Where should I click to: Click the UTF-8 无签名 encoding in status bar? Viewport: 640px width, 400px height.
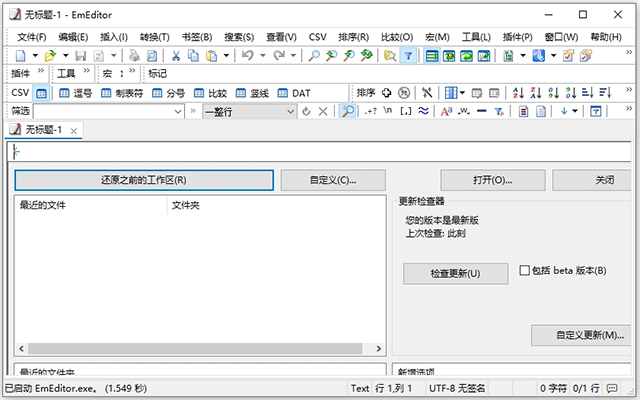tap(457, 389)
